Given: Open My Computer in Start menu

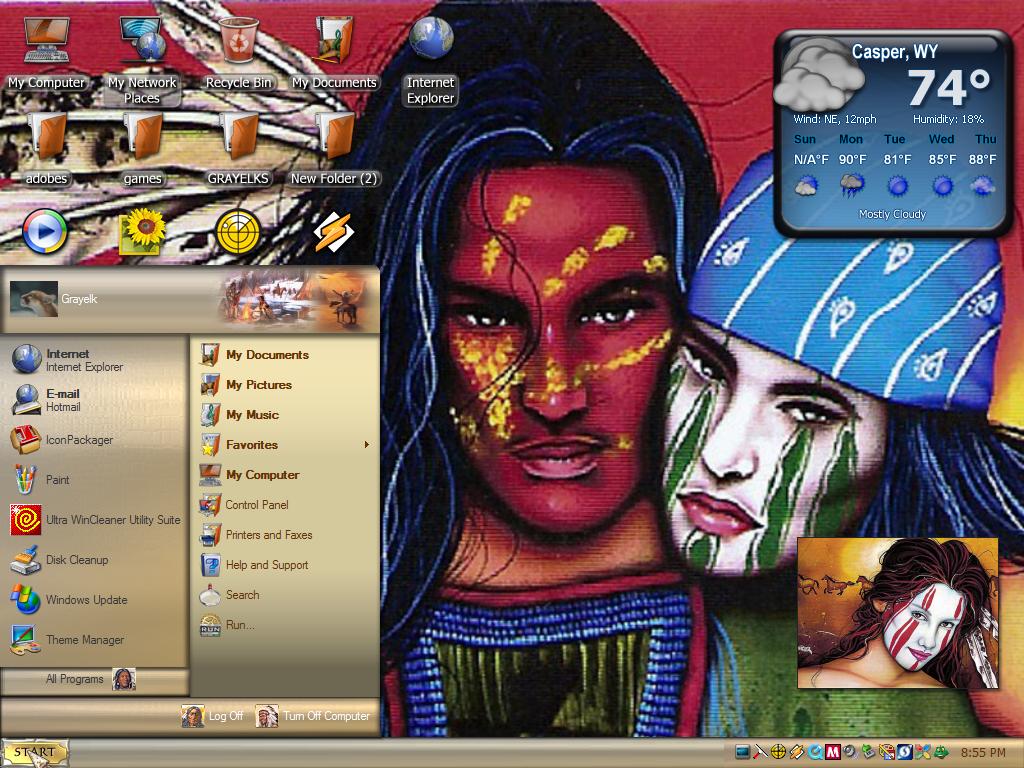Looking at the screenshot, I should pos(285,475).
